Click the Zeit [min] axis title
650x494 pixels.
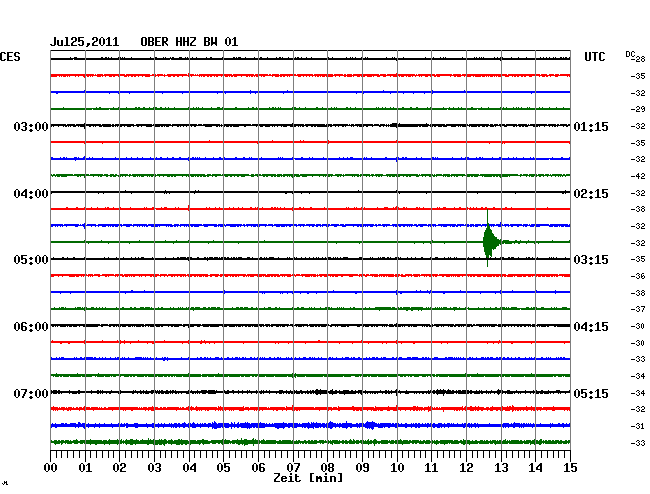[308, 478]
